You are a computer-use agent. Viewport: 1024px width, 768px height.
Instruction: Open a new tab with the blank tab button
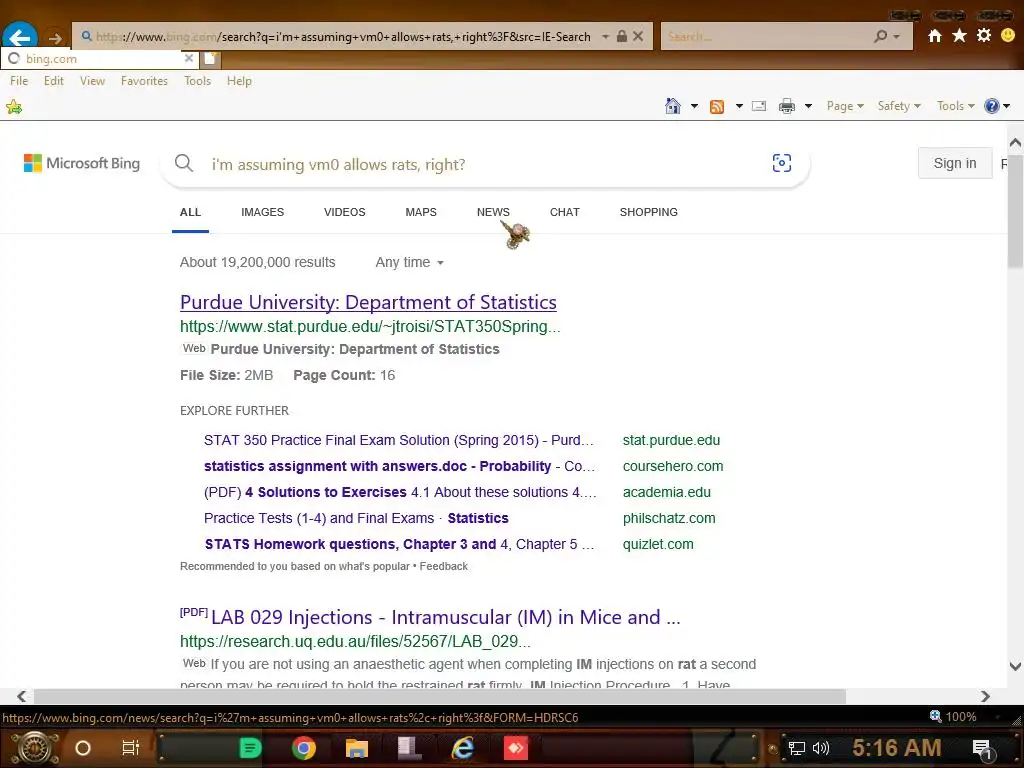tap(211, 59)
